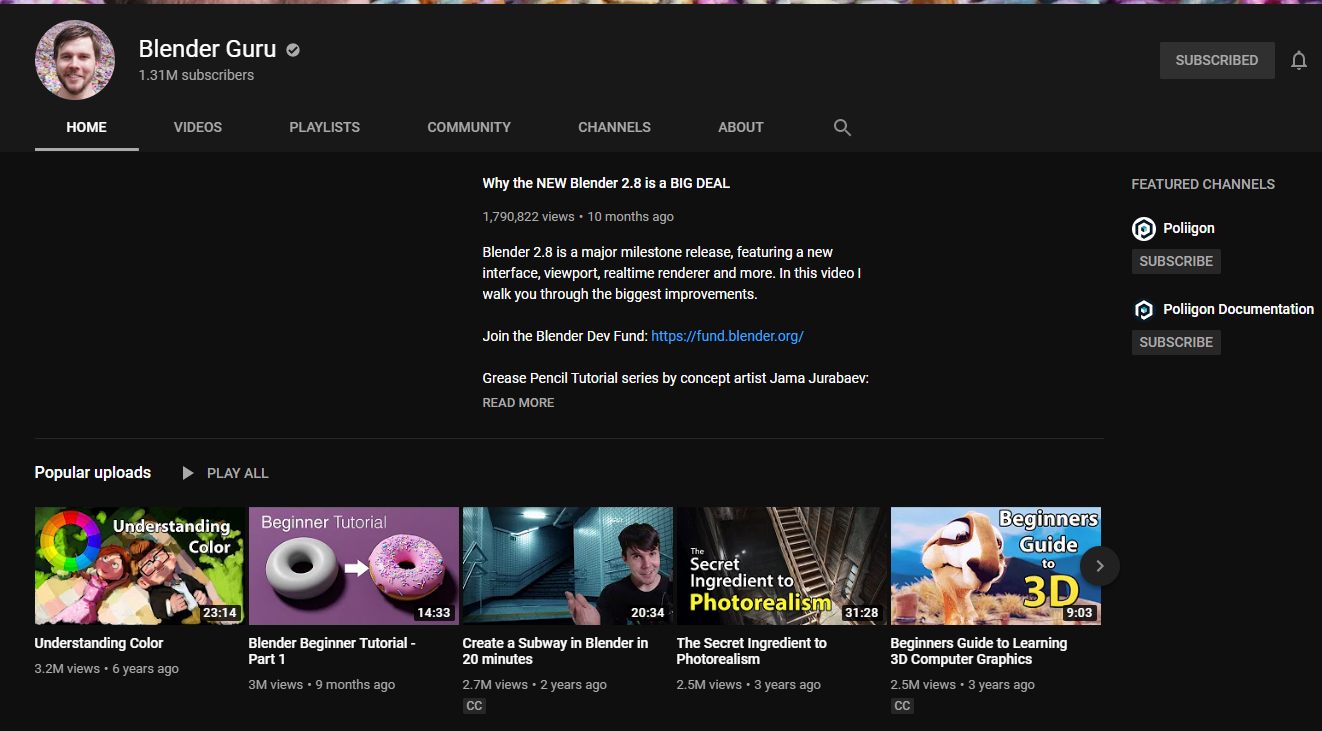The image size is (1322, 731).
Task: Open the Poliigon channel name link
Action: [x=1189, y=228]
